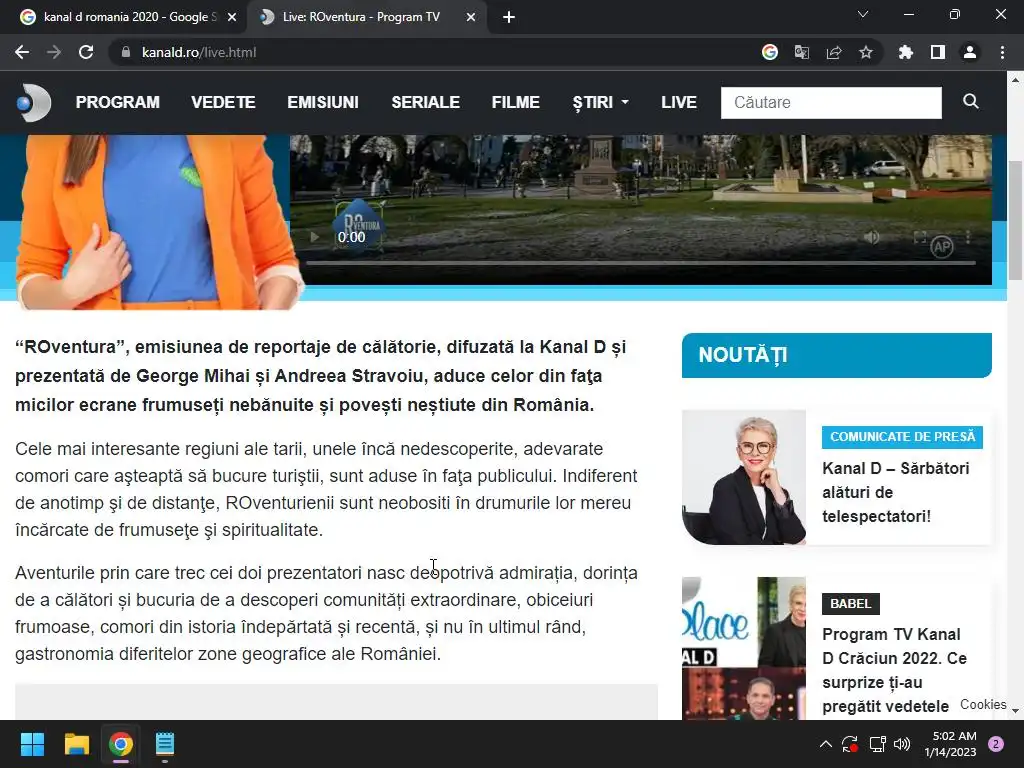
Task: Show hidden tray icons chevron
Action: (825, 744)
